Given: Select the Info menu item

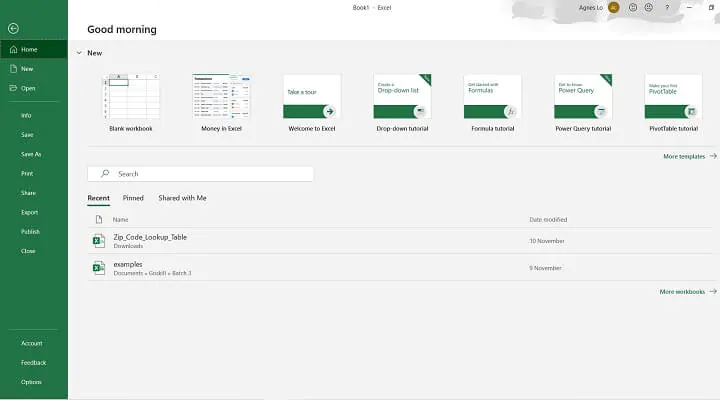Looking at the screenshot, I should pos(26,115).
